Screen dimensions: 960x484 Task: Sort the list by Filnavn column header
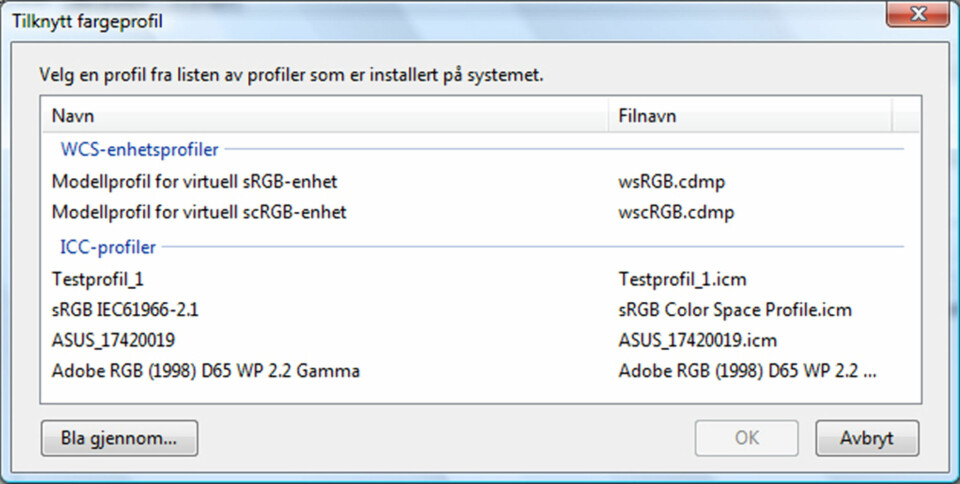(750, 116)
